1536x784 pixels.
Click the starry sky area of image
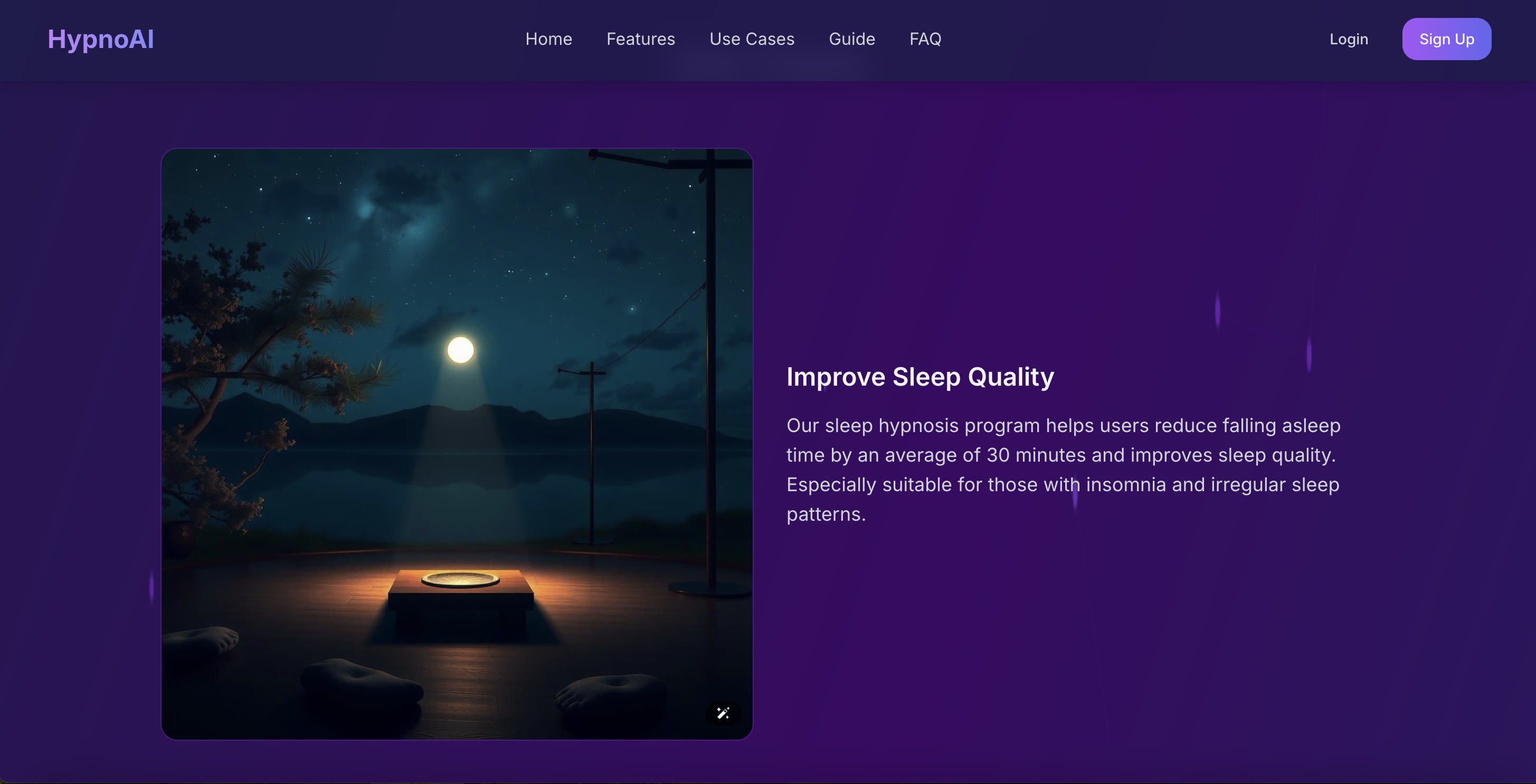tap(507, 226)
